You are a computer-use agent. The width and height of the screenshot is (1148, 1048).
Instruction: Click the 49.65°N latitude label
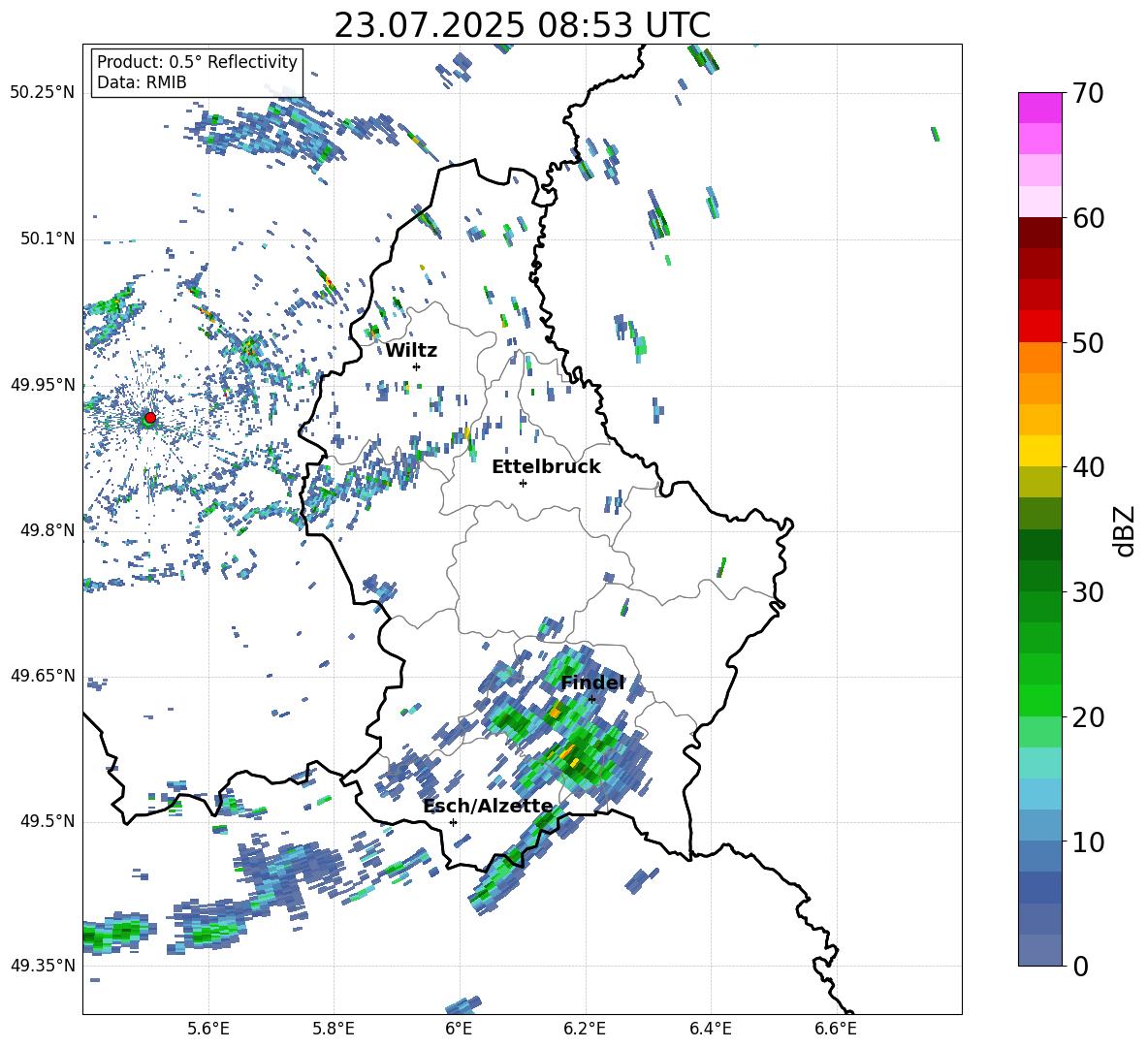pyautogui.click(x=43, y=675)
